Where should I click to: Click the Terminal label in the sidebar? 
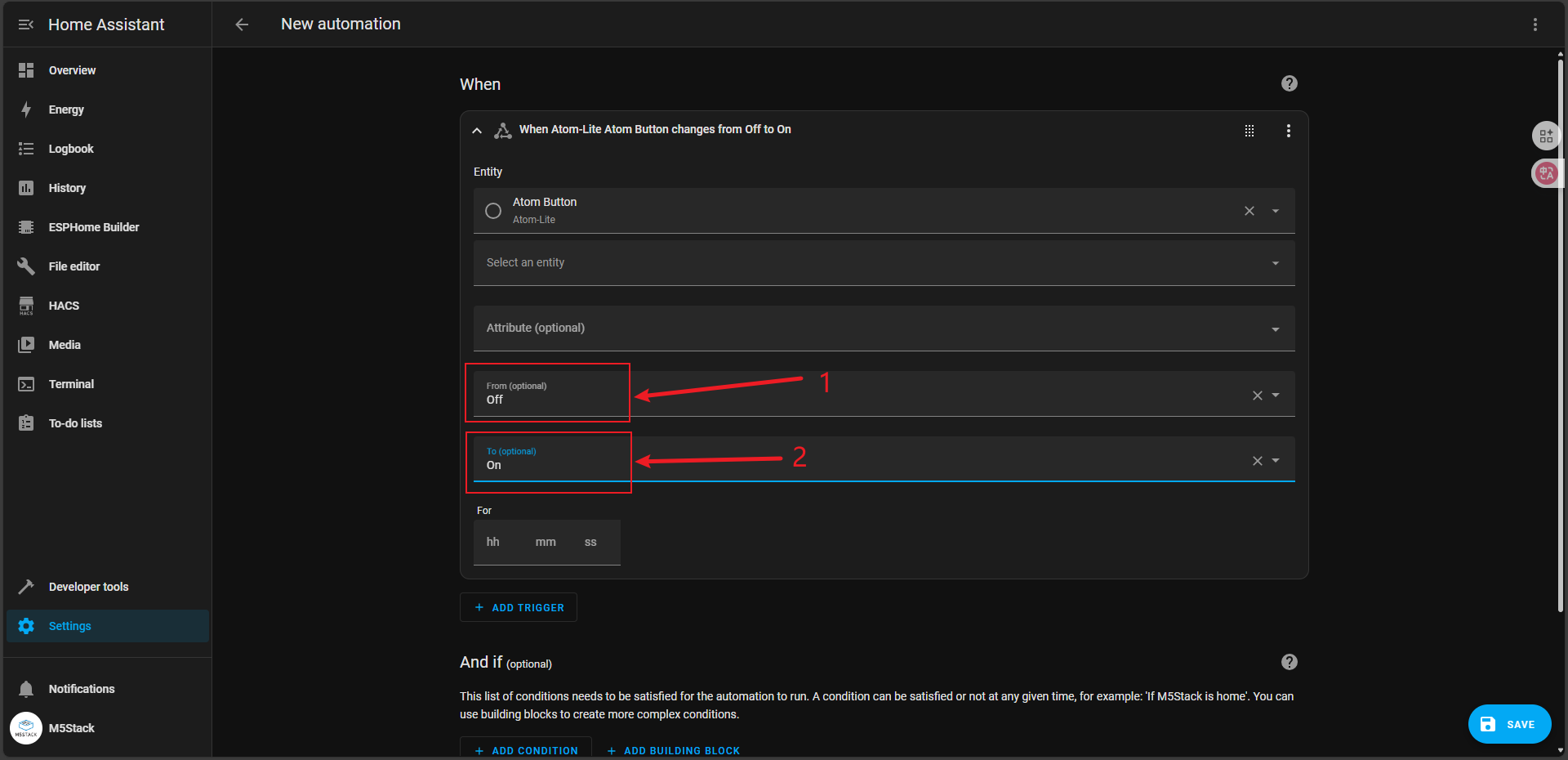pyautogui.click(x=71, y=384)
